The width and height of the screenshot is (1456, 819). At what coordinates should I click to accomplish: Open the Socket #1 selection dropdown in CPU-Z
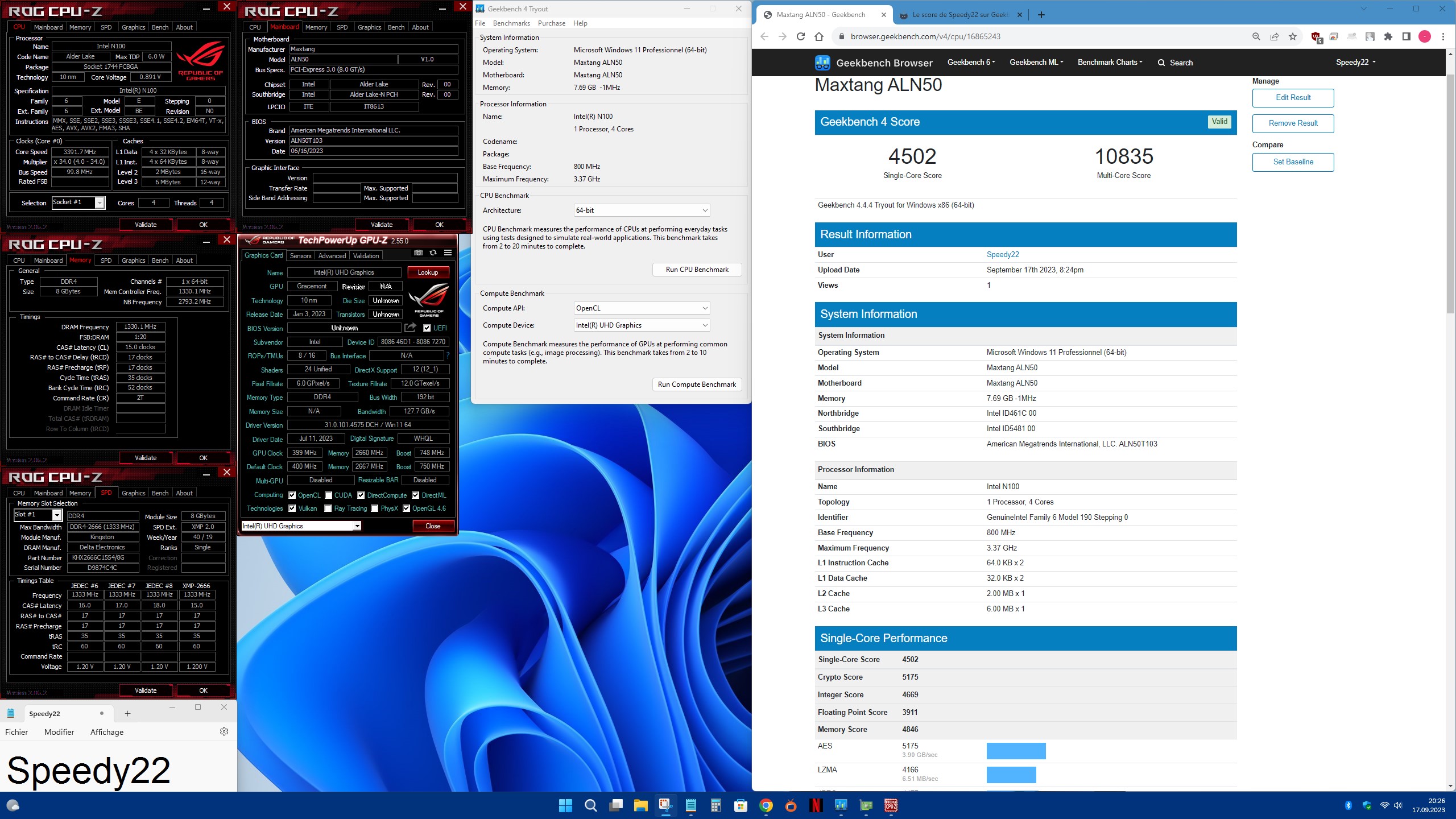coord(78,202)
